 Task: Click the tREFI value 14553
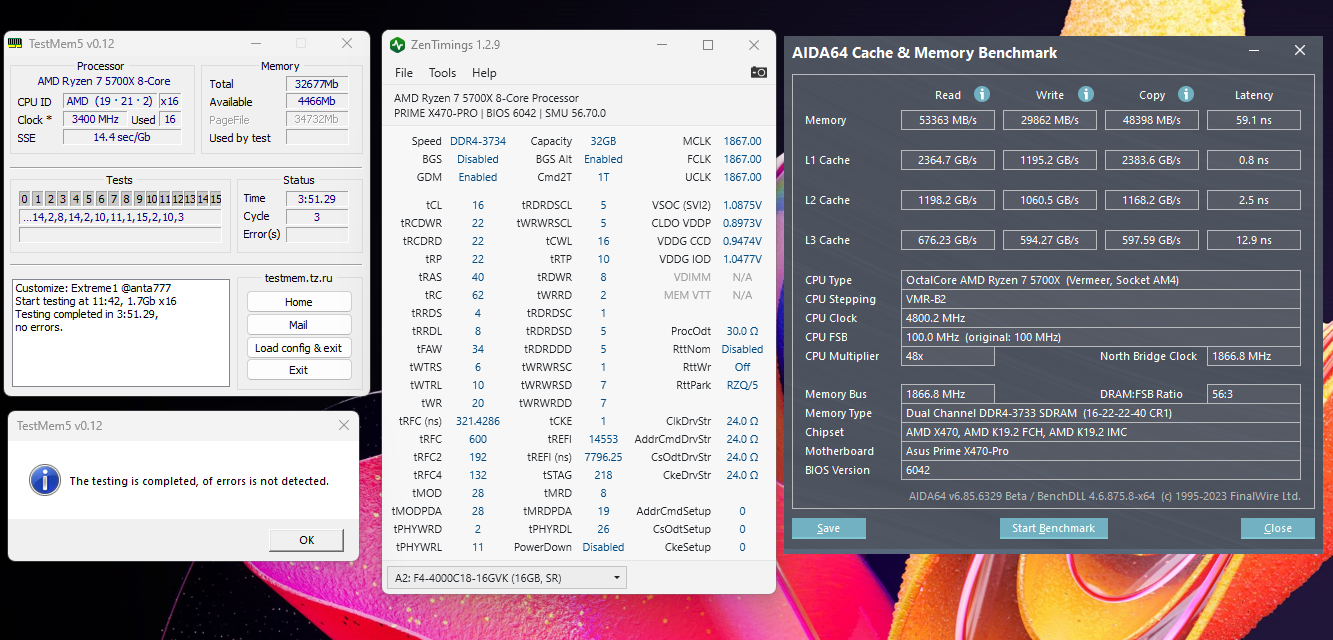point(603,439)
